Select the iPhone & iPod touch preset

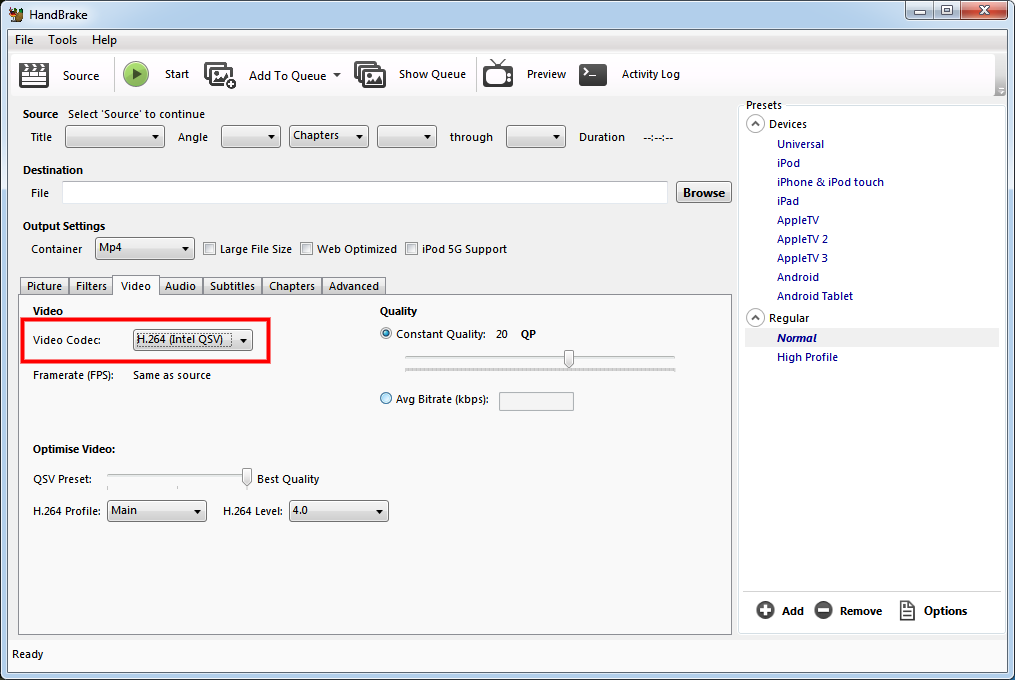830,182
